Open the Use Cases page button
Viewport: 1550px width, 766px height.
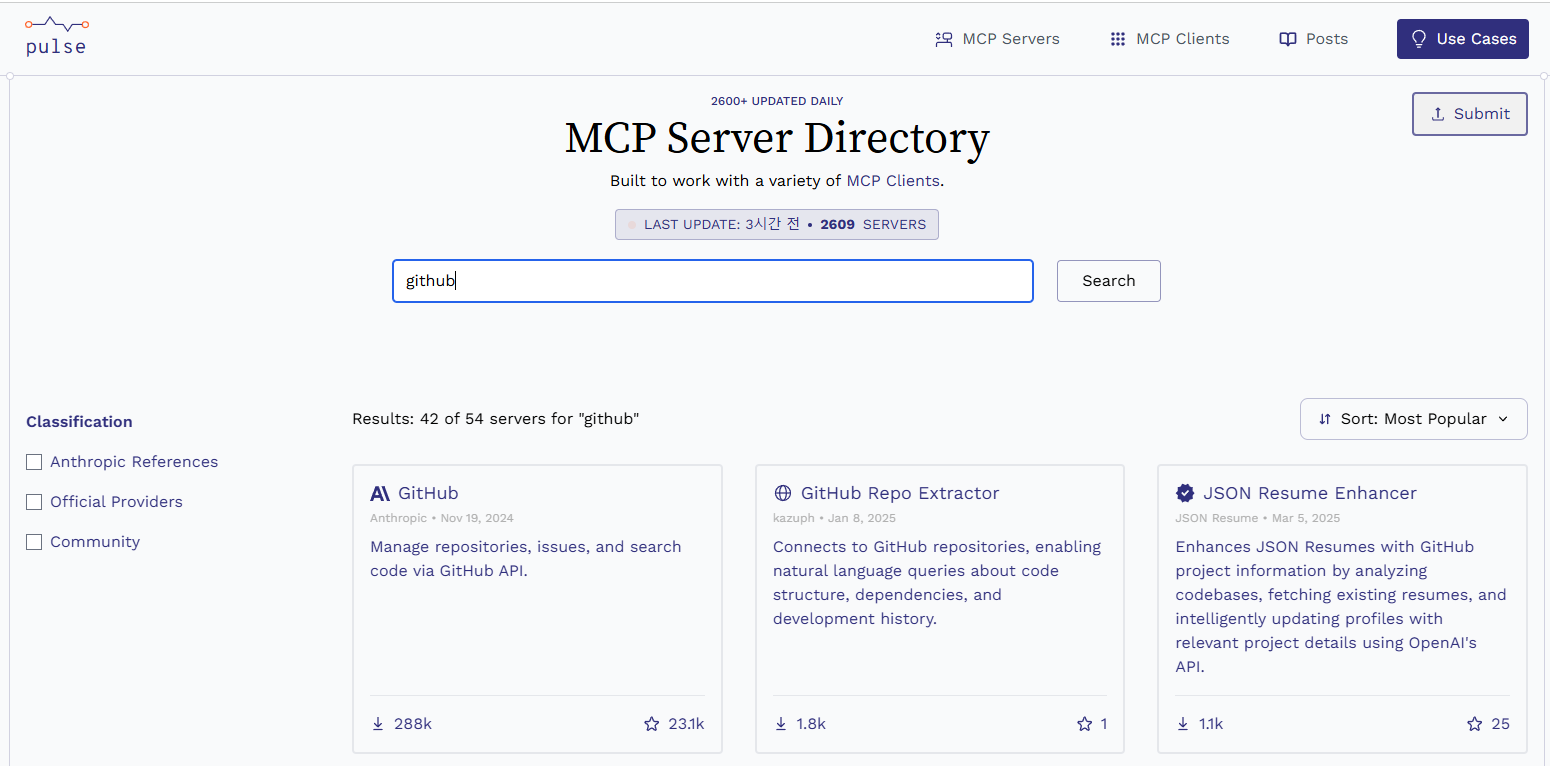[x=1463, y=39]
